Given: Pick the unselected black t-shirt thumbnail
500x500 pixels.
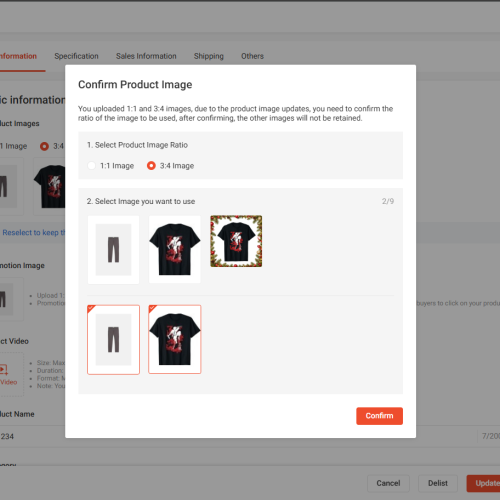Looking at the screenshot, I should click(x=175, y=249).
